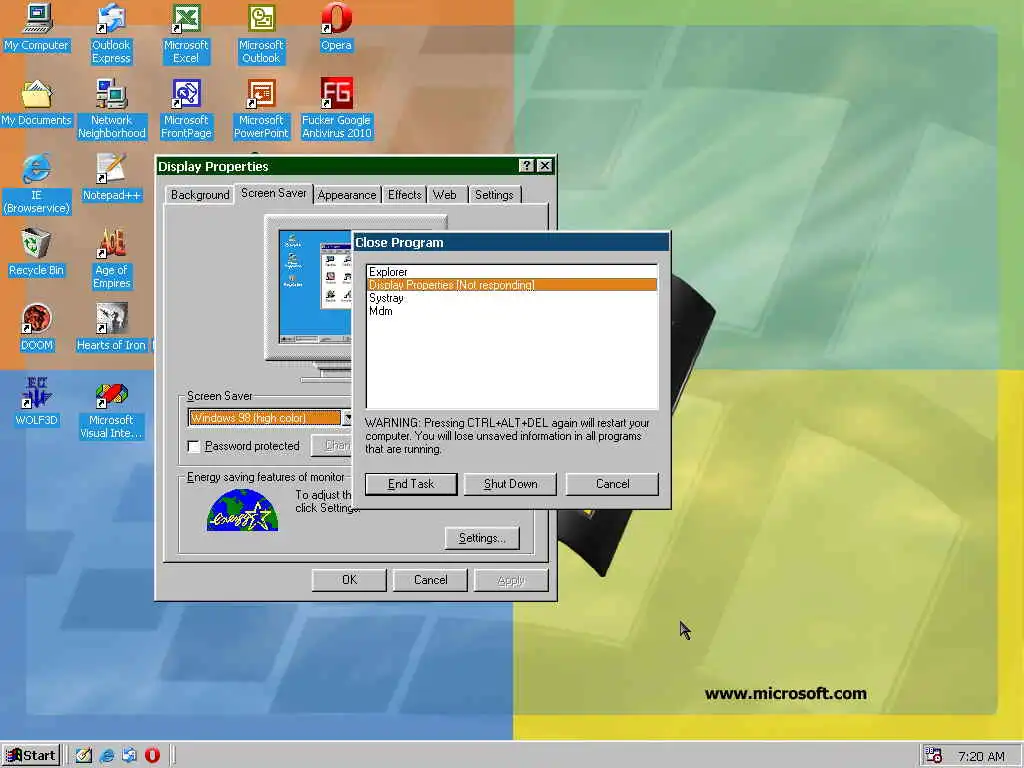The height and width of the screenshot is (768, 1024).
Task: Select Explorer in task list
Action: [512, 272]
